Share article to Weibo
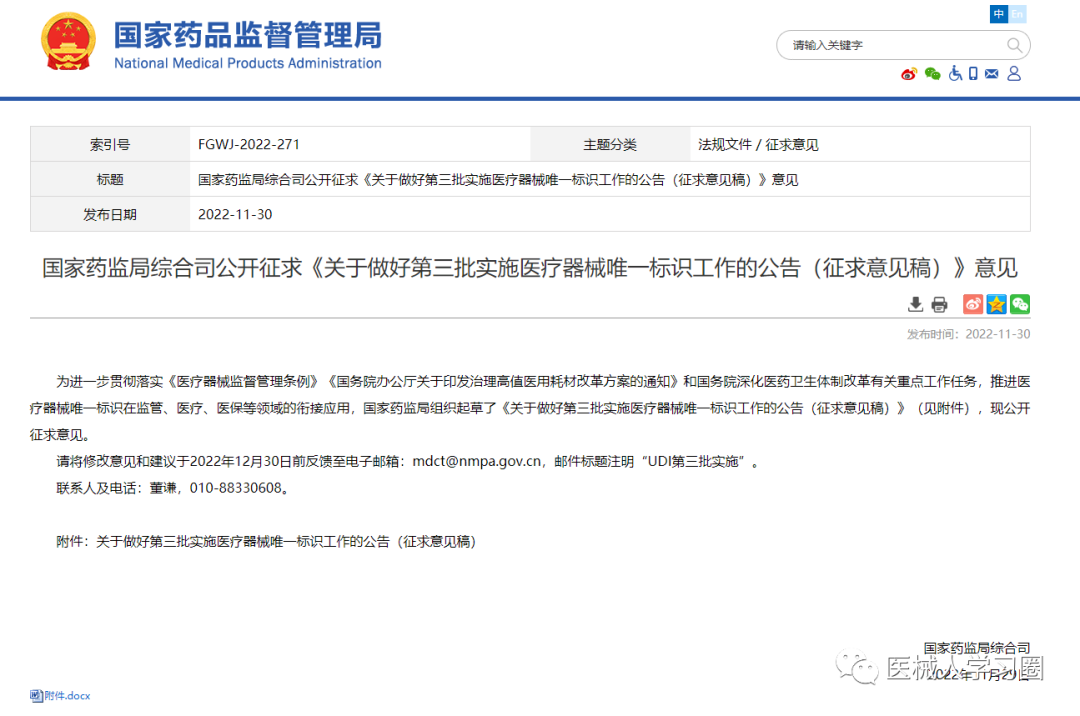Screen dimensions: 1080x716 [x=973, y=305]
